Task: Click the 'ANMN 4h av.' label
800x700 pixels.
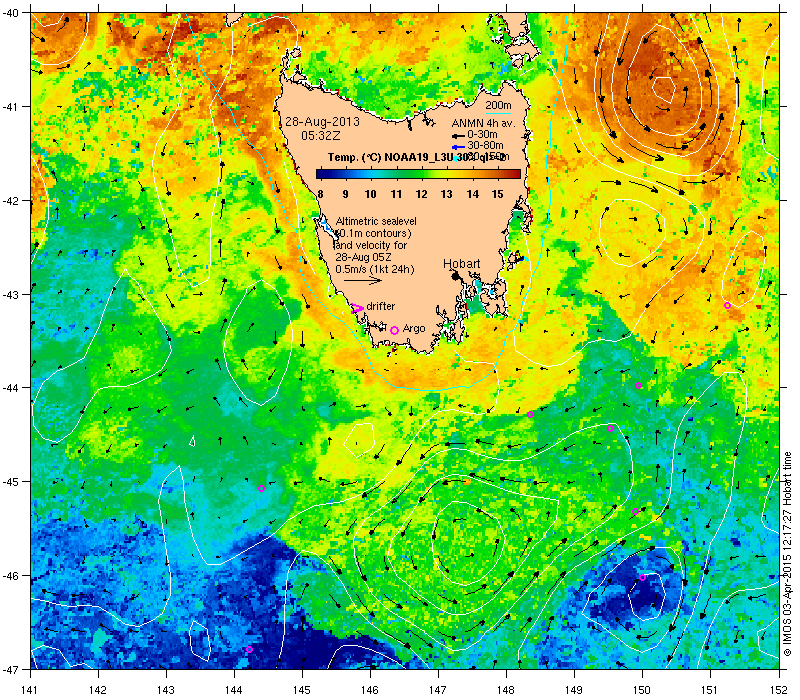Action: click(x=483, y=123)
